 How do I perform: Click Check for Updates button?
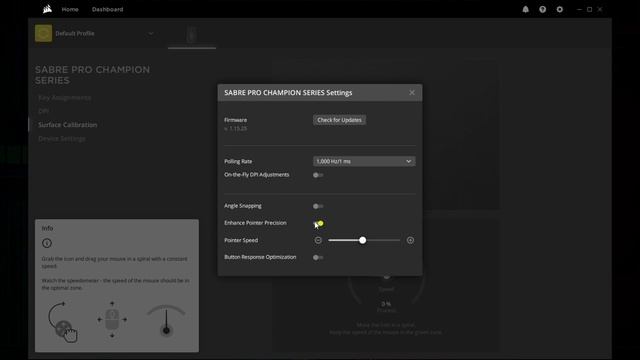coord(339,120)
